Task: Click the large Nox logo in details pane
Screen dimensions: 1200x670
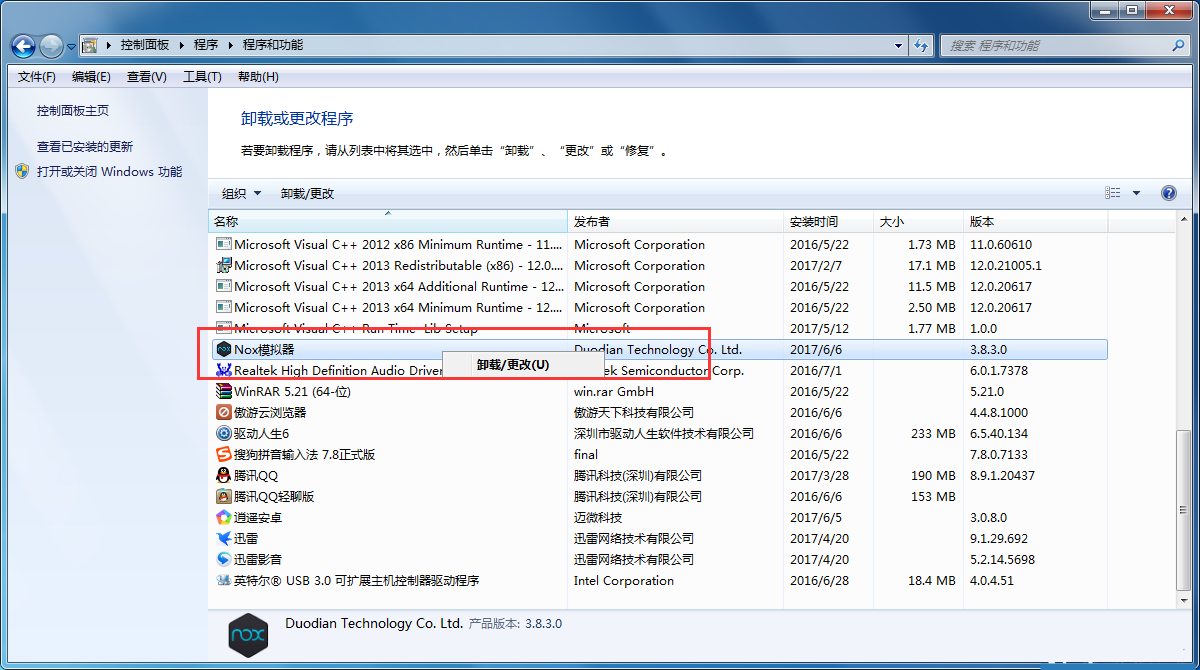Action: 249,635
